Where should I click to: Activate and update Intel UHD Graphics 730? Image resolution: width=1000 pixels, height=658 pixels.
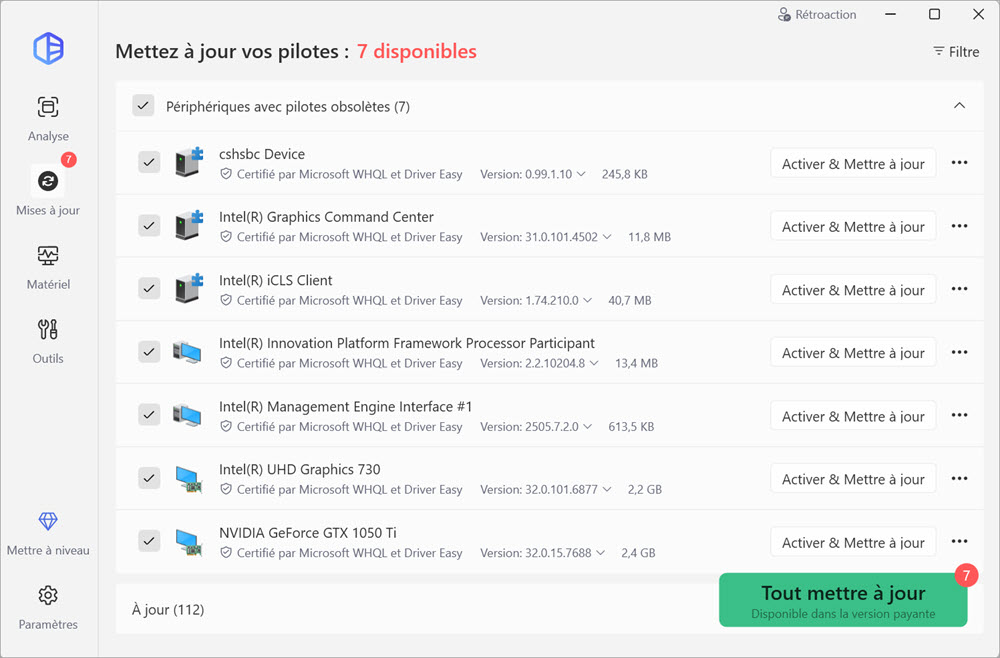click(853, 479)
